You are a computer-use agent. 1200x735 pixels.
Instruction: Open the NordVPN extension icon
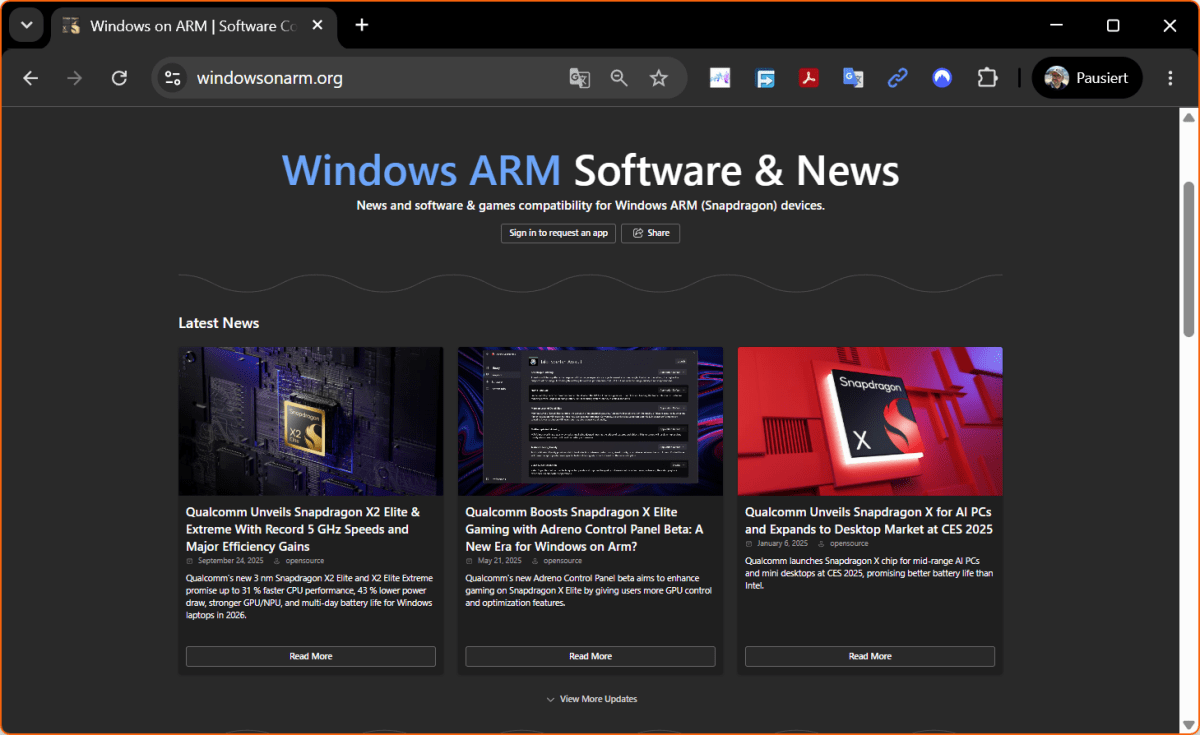point(942,78)
